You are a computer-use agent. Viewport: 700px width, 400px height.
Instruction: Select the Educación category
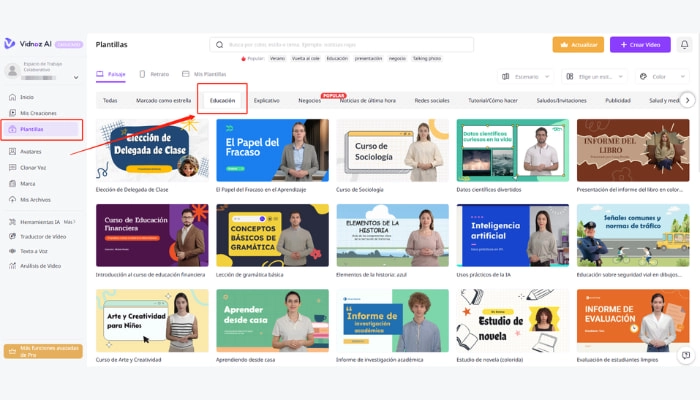coord(222,100)
